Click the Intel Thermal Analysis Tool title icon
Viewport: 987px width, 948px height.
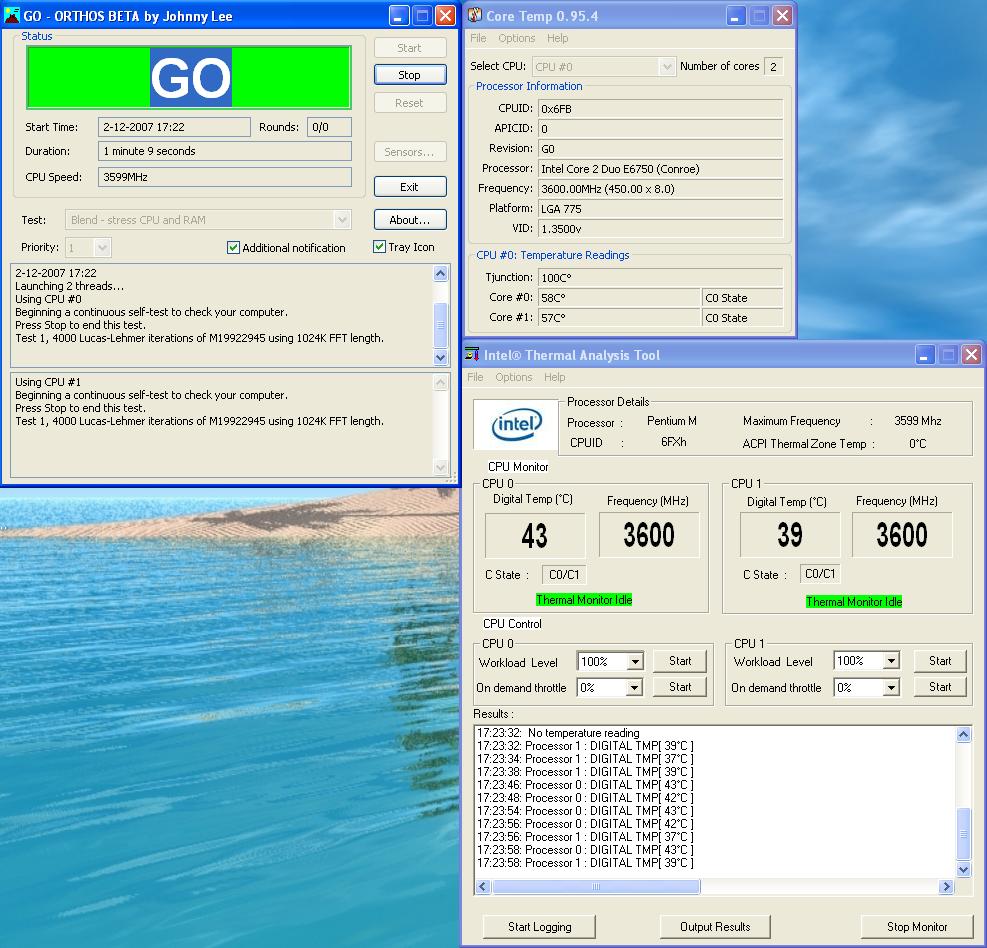(472, 354)
